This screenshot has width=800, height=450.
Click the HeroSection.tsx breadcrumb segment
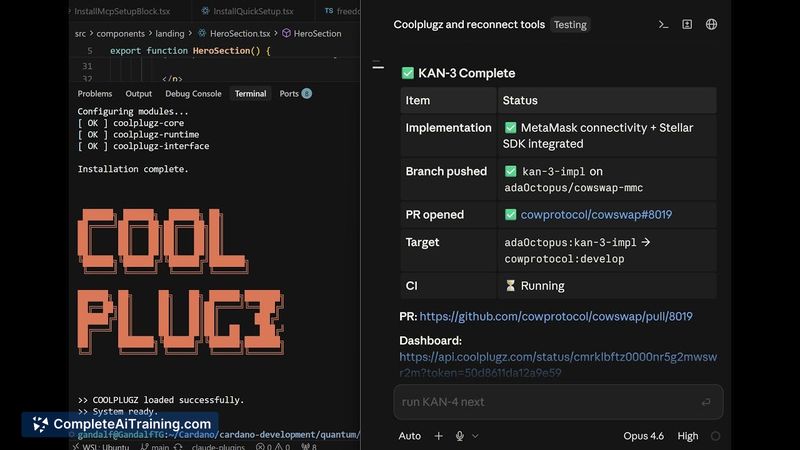(x=240, y=33)
